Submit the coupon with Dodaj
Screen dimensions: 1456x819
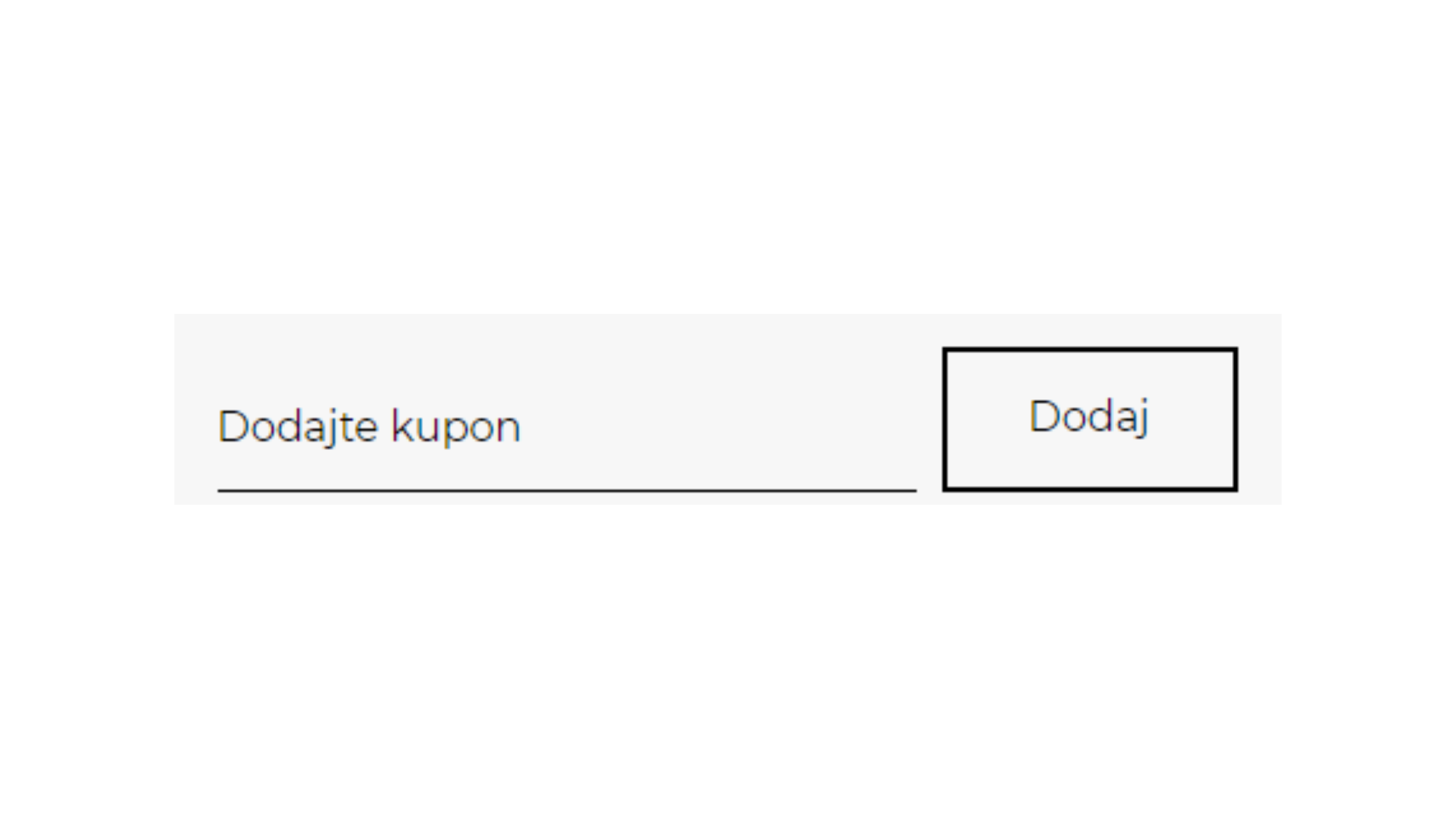click(1090, 419)
